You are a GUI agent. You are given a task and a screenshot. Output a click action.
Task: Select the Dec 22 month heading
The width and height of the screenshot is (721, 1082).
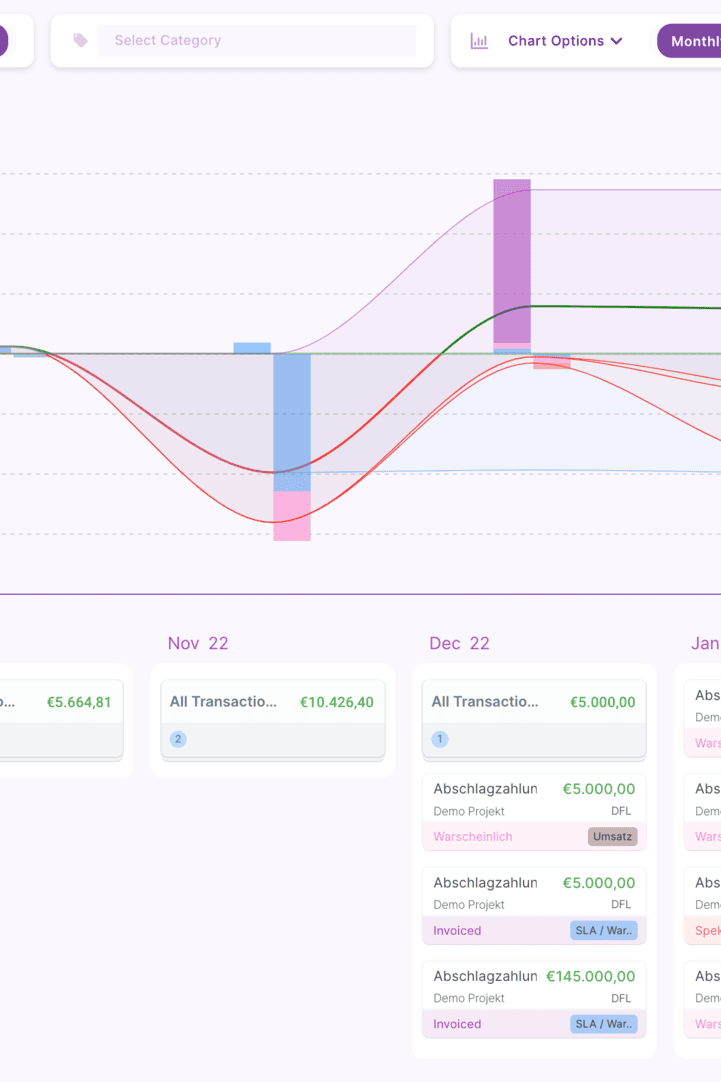coord(459,643)
